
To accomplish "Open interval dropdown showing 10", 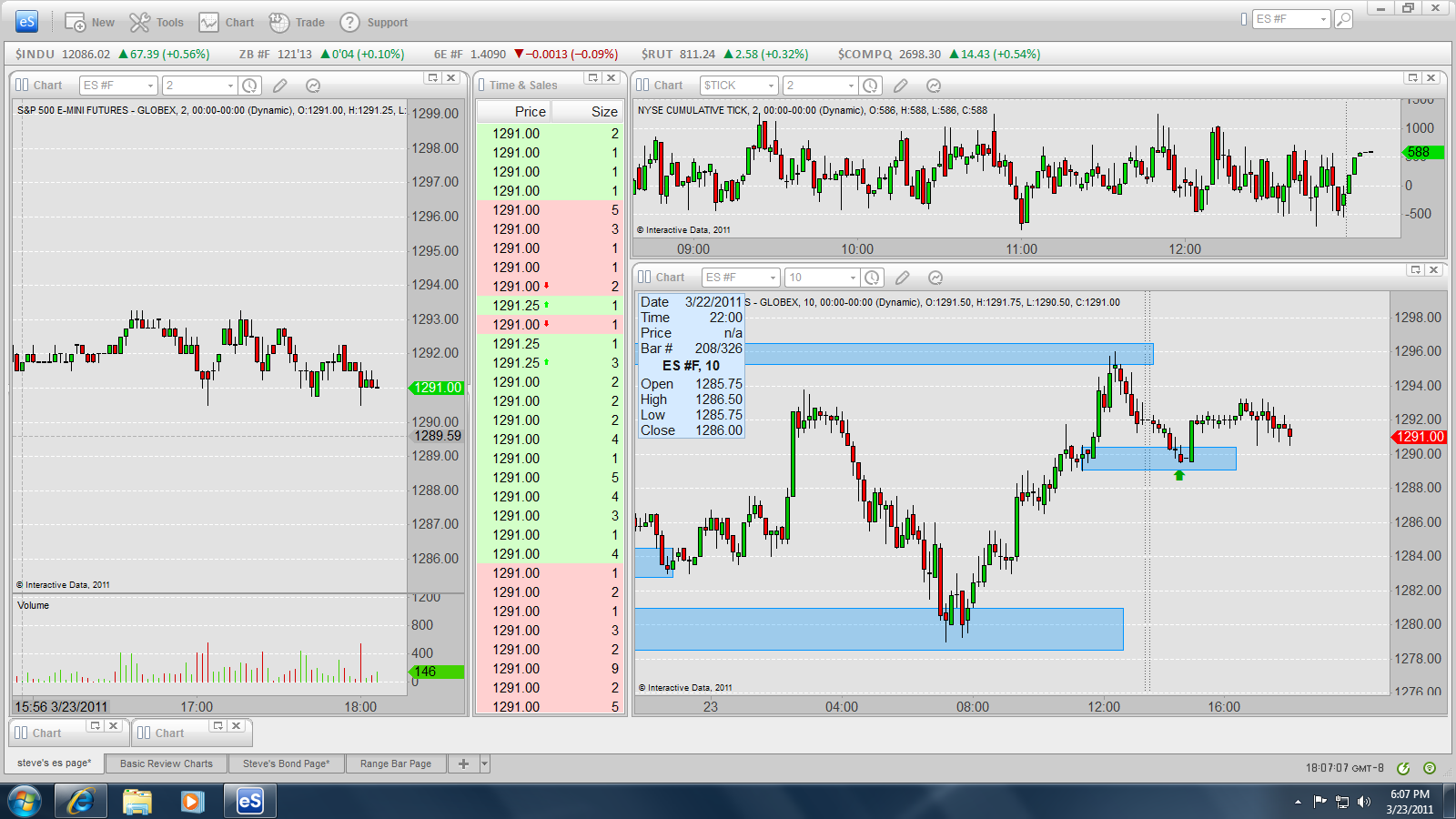I will 853,278.
